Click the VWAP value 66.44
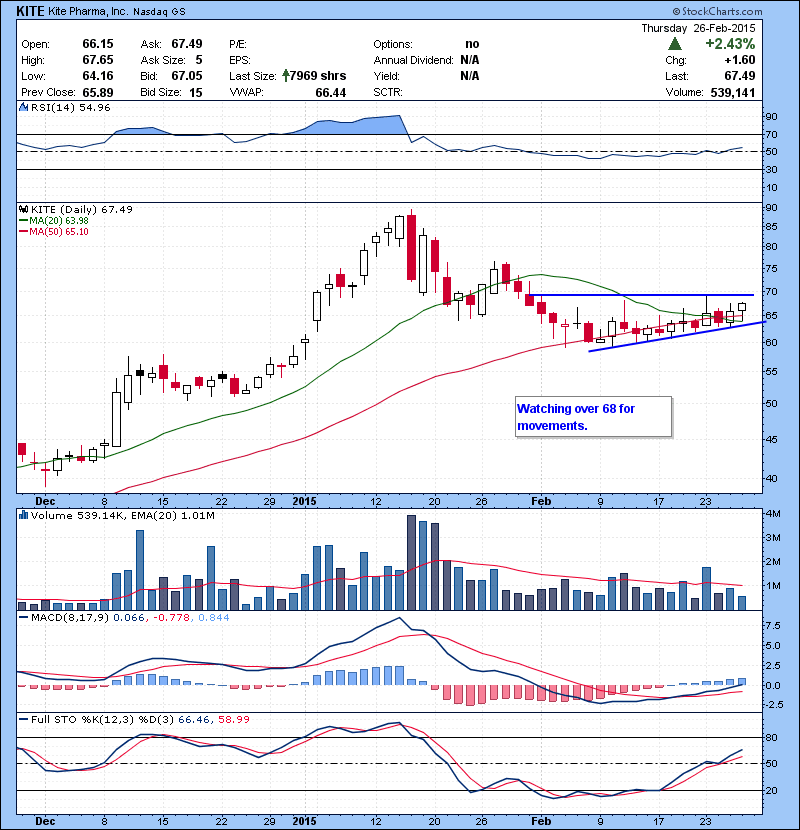This screenshot has width=800, height=830. (330, 93)
